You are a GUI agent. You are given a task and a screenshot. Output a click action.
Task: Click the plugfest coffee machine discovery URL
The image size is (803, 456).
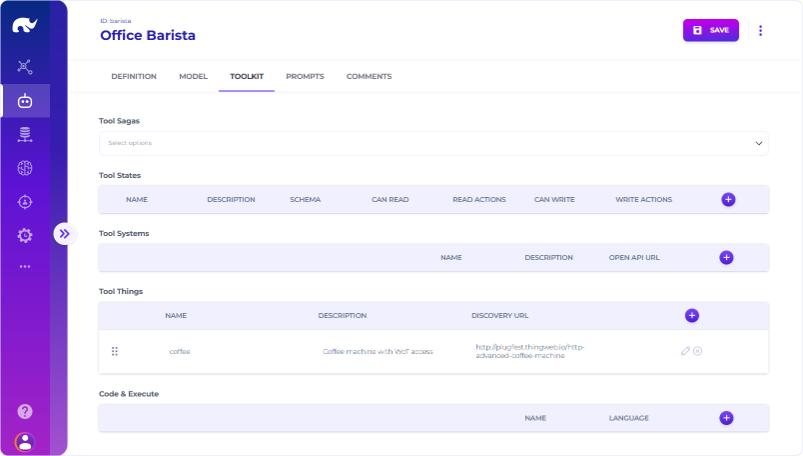(530, 351)
